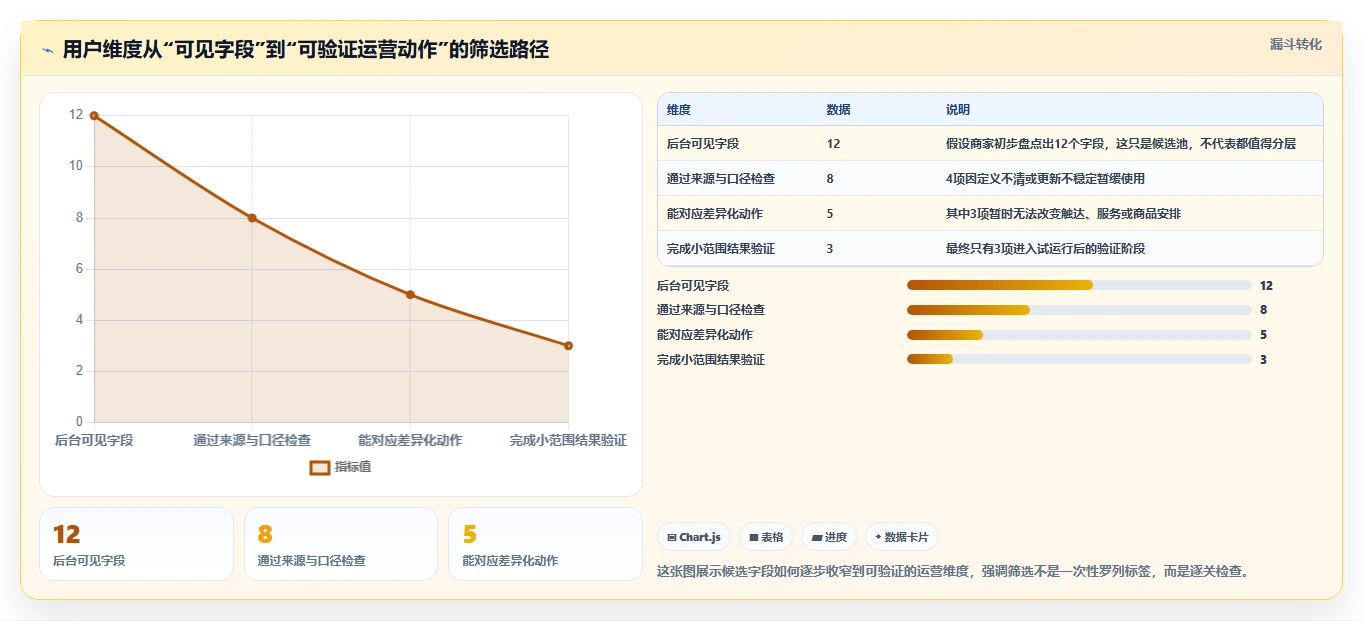Toggle the 指标值 legend swatch under the chart
The height and width of the screenshot is (621, 1363).
coord(320,467)
